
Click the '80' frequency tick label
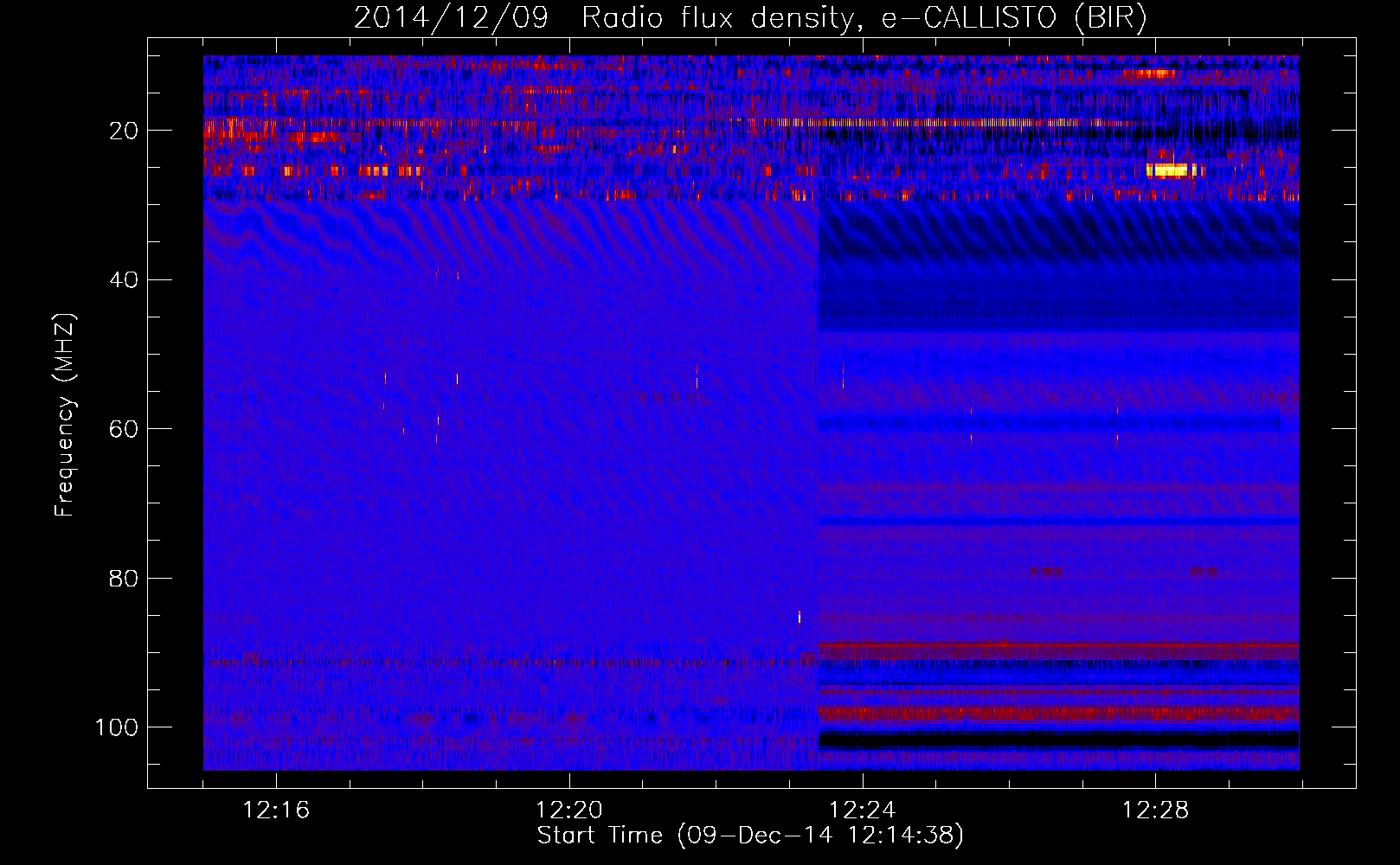124,579
